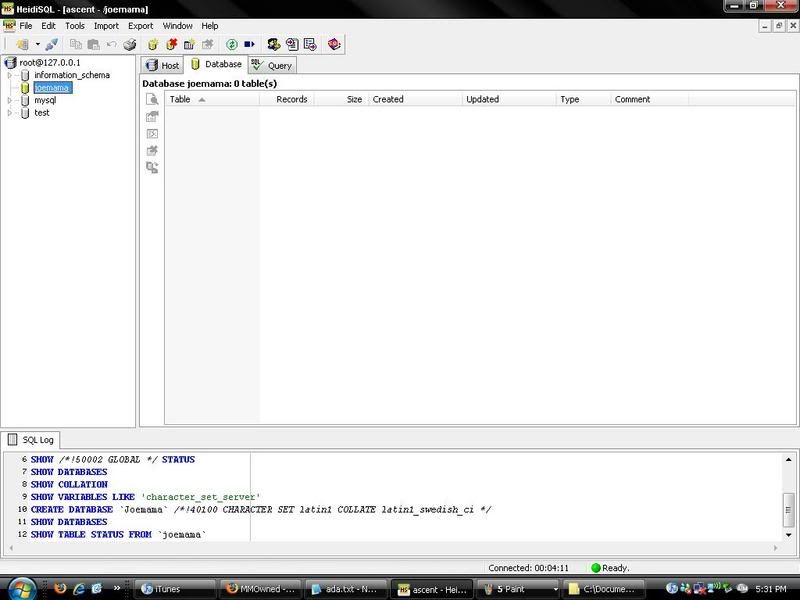Select the root@127.0.0.1 server node
This screenshot has width=800, height=600.
pos(49,63)
